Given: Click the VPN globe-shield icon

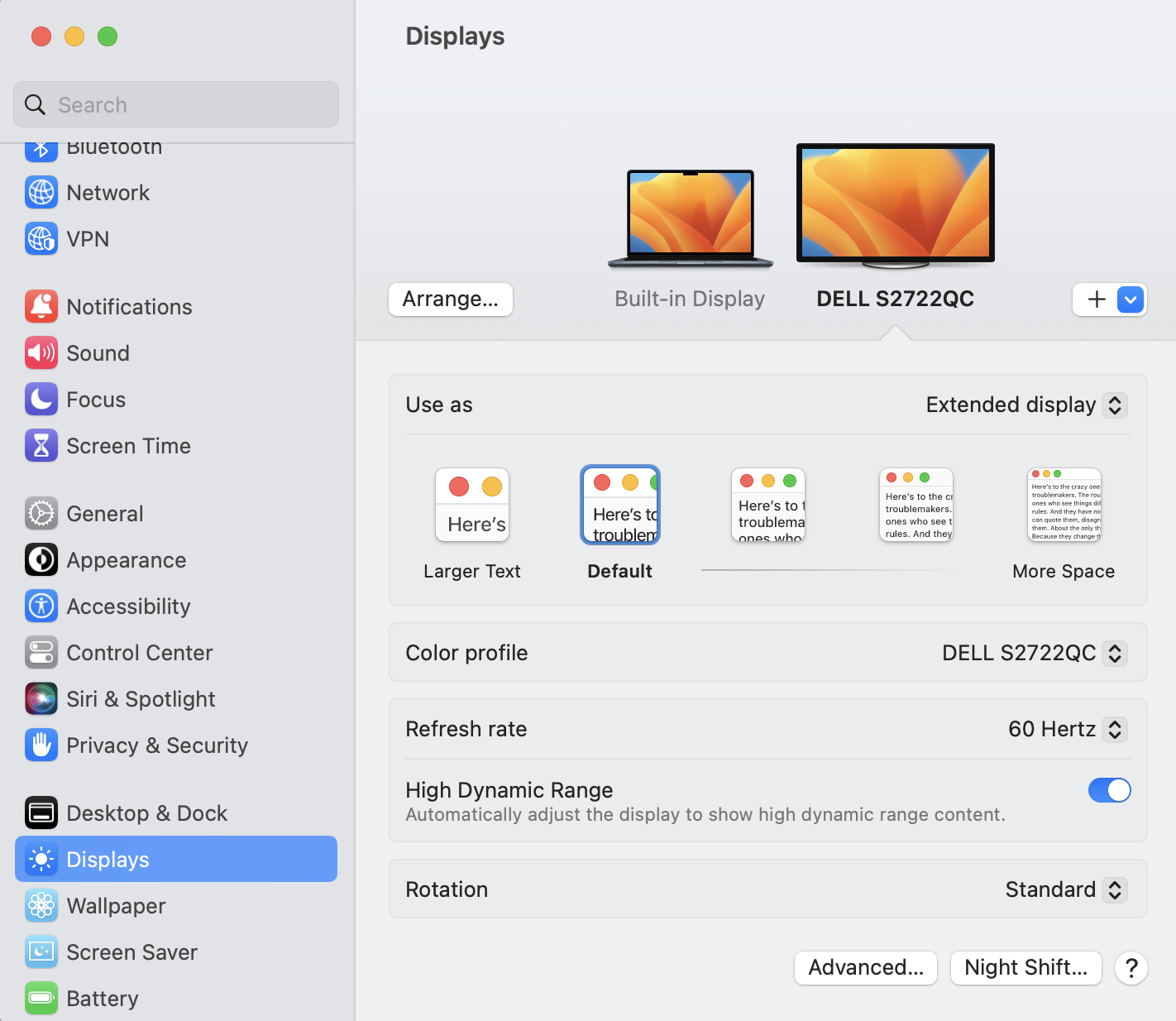Looking at the screenshot, I should point(41,238).
